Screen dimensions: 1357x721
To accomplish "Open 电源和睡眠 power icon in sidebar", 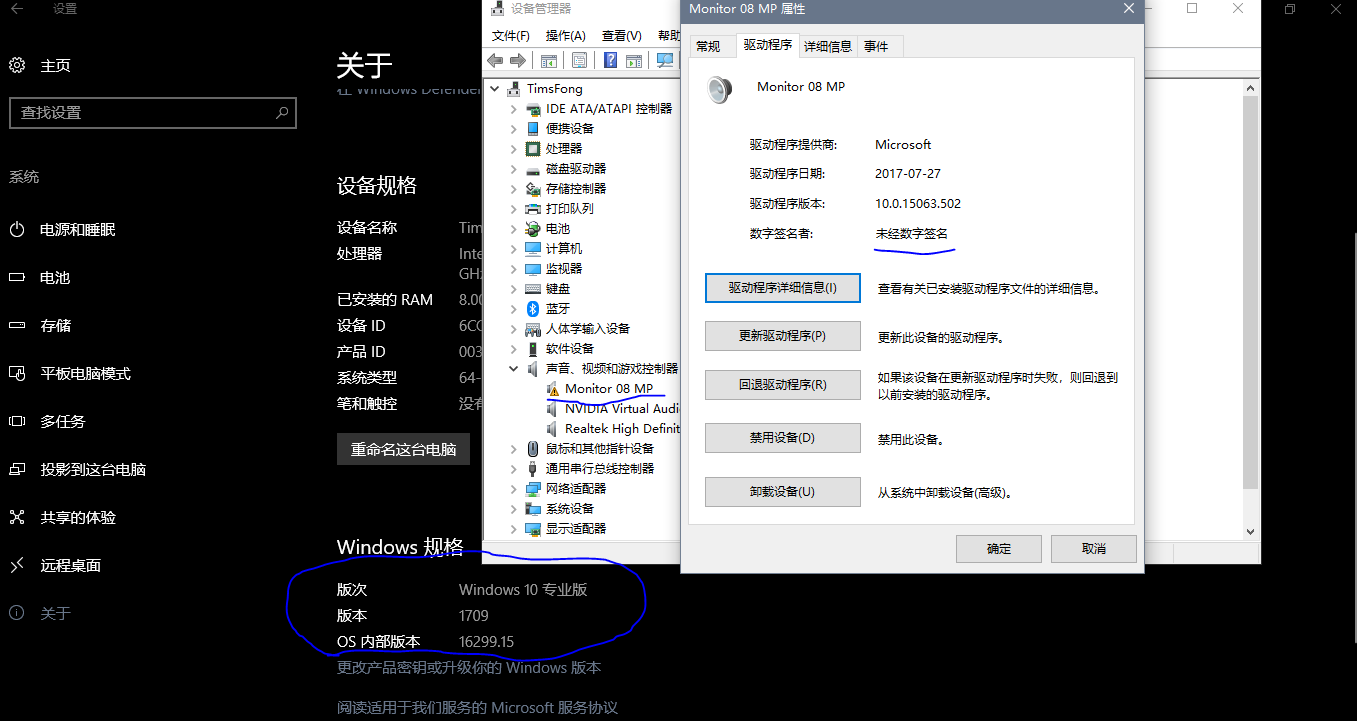I will coord(17,230).
